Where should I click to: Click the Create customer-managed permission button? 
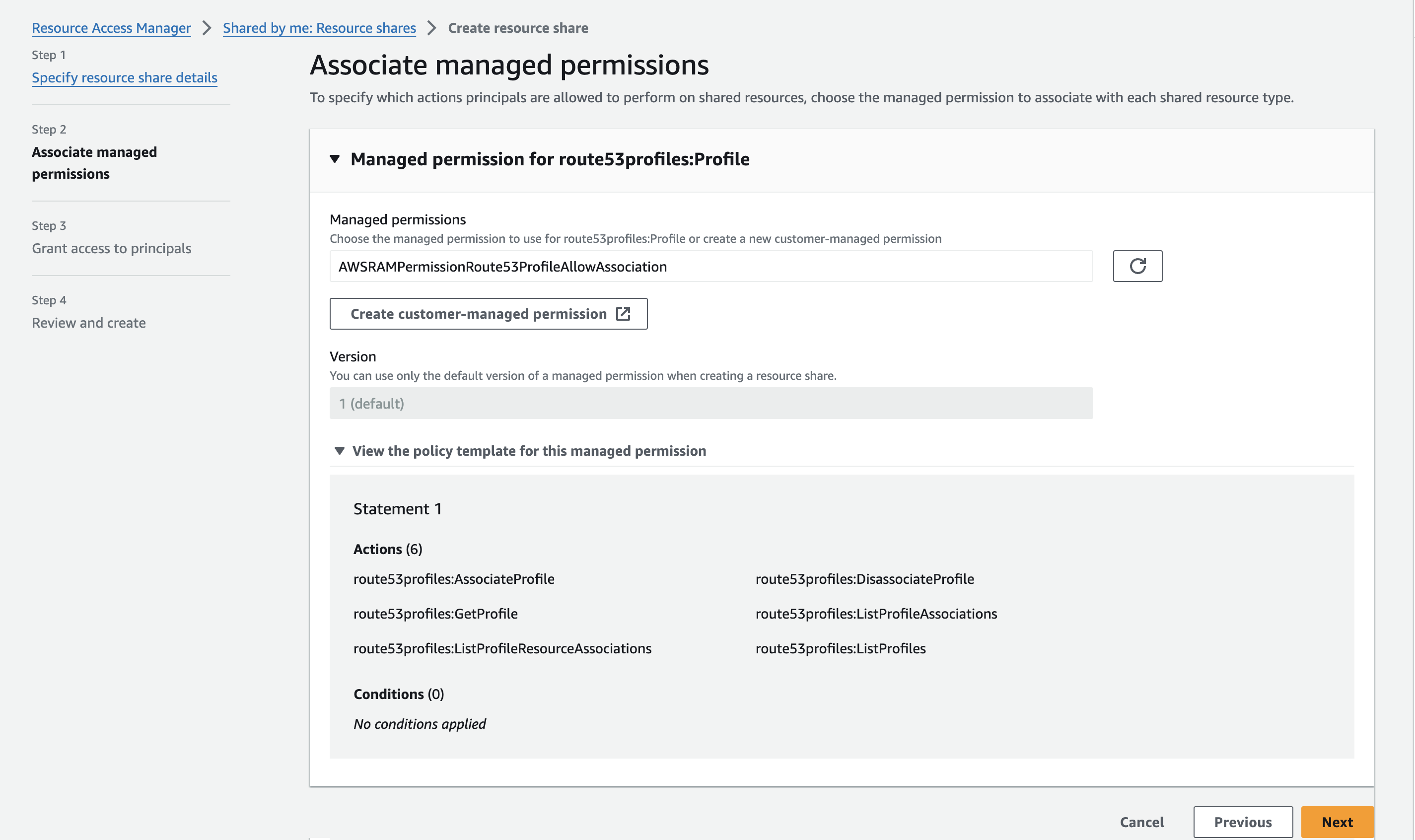click(478, 314)
